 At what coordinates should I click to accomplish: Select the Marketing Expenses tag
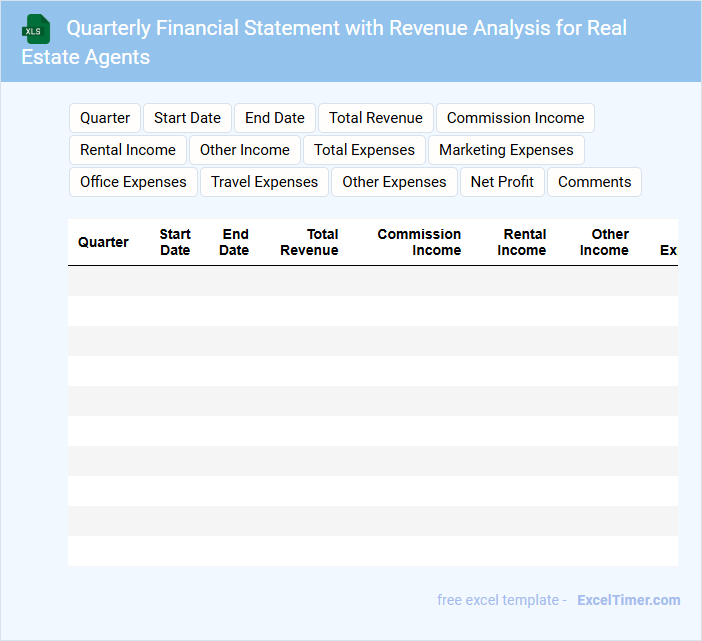[x=506, y=150]
